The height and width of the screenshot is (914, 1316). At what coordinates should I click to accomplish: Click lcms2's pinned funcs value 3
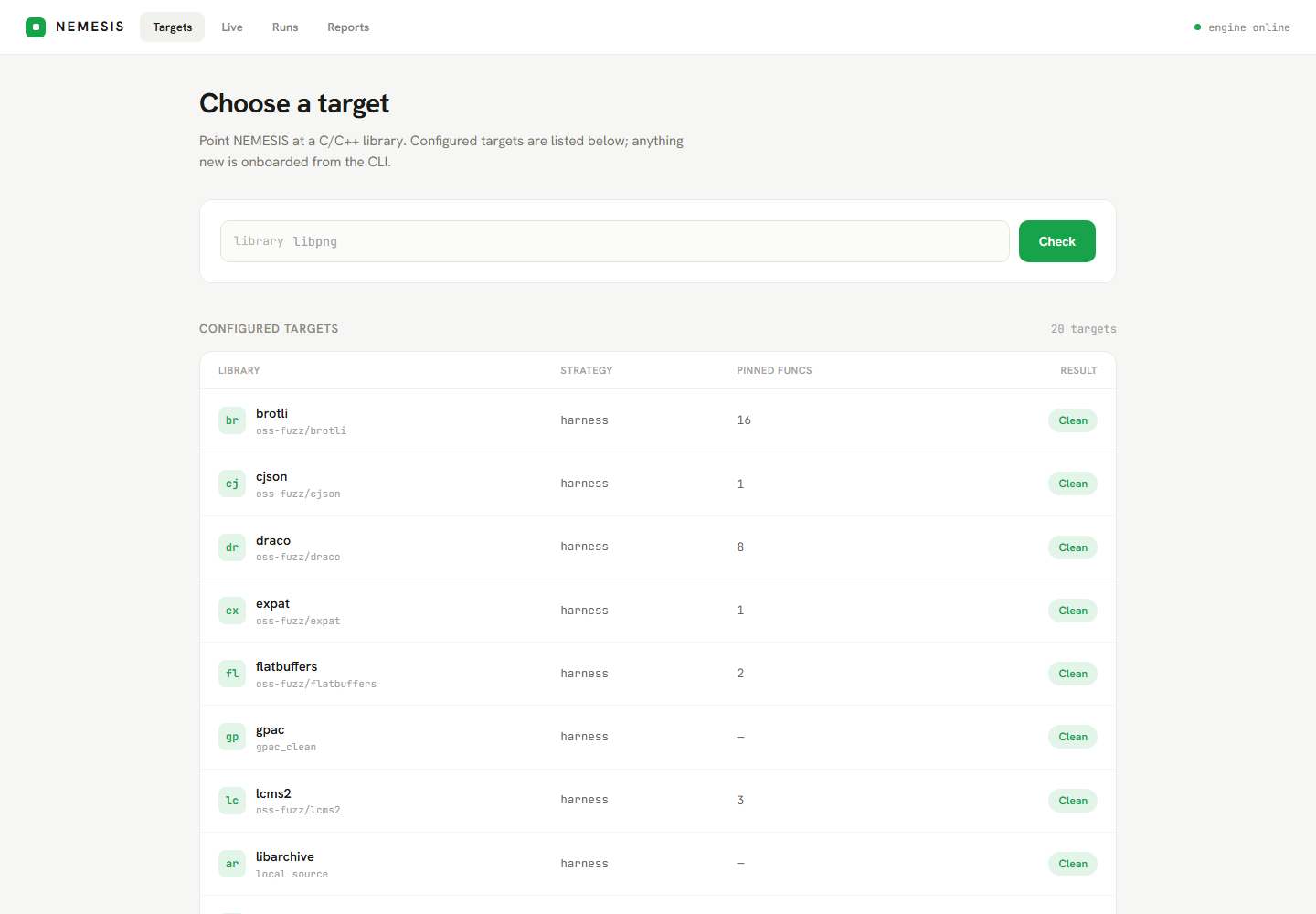click(740, 801)
